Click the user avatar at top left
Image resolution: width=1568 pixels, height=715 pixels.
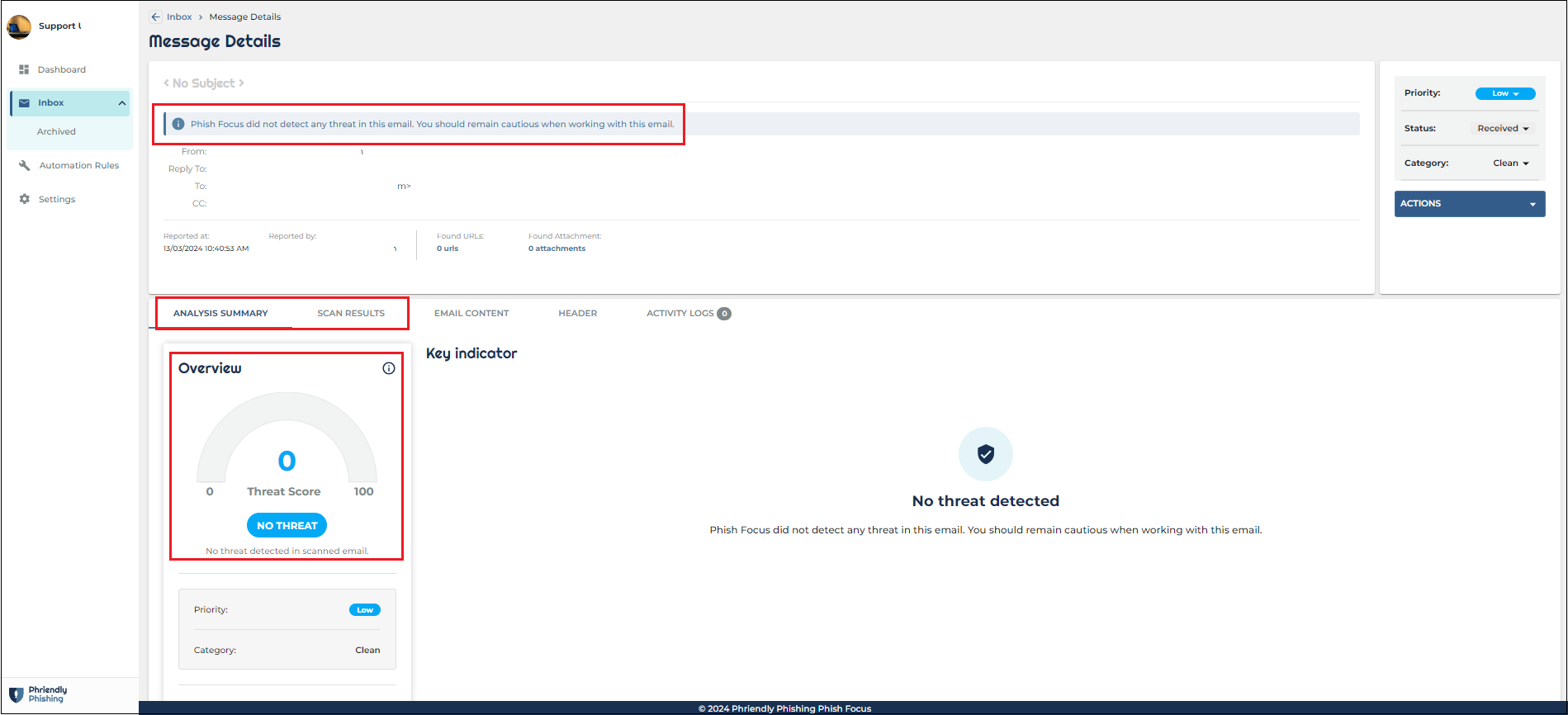[x=18, y=26]
